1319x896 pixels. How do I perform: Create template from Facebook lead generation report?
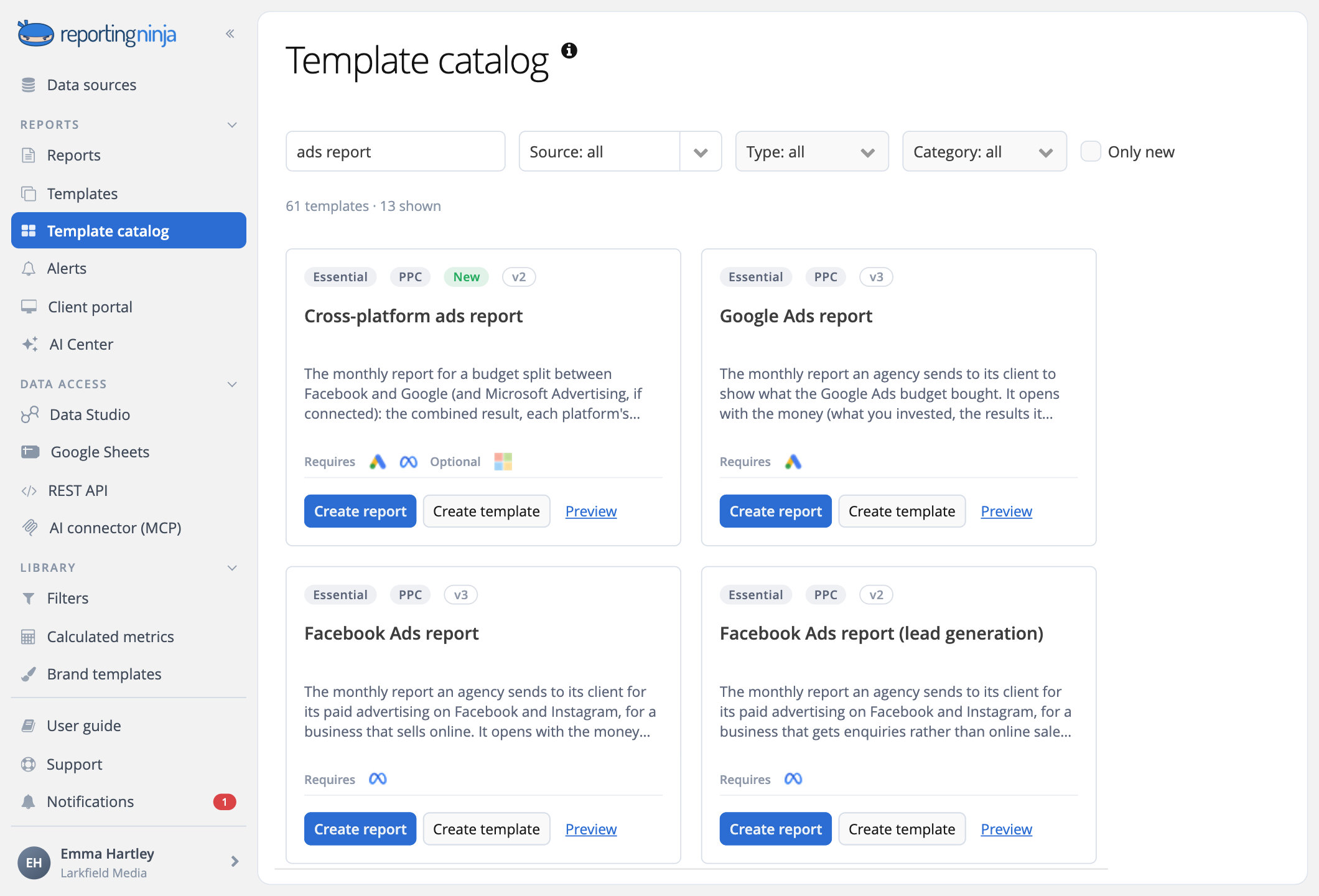click(x=902, y=829)
